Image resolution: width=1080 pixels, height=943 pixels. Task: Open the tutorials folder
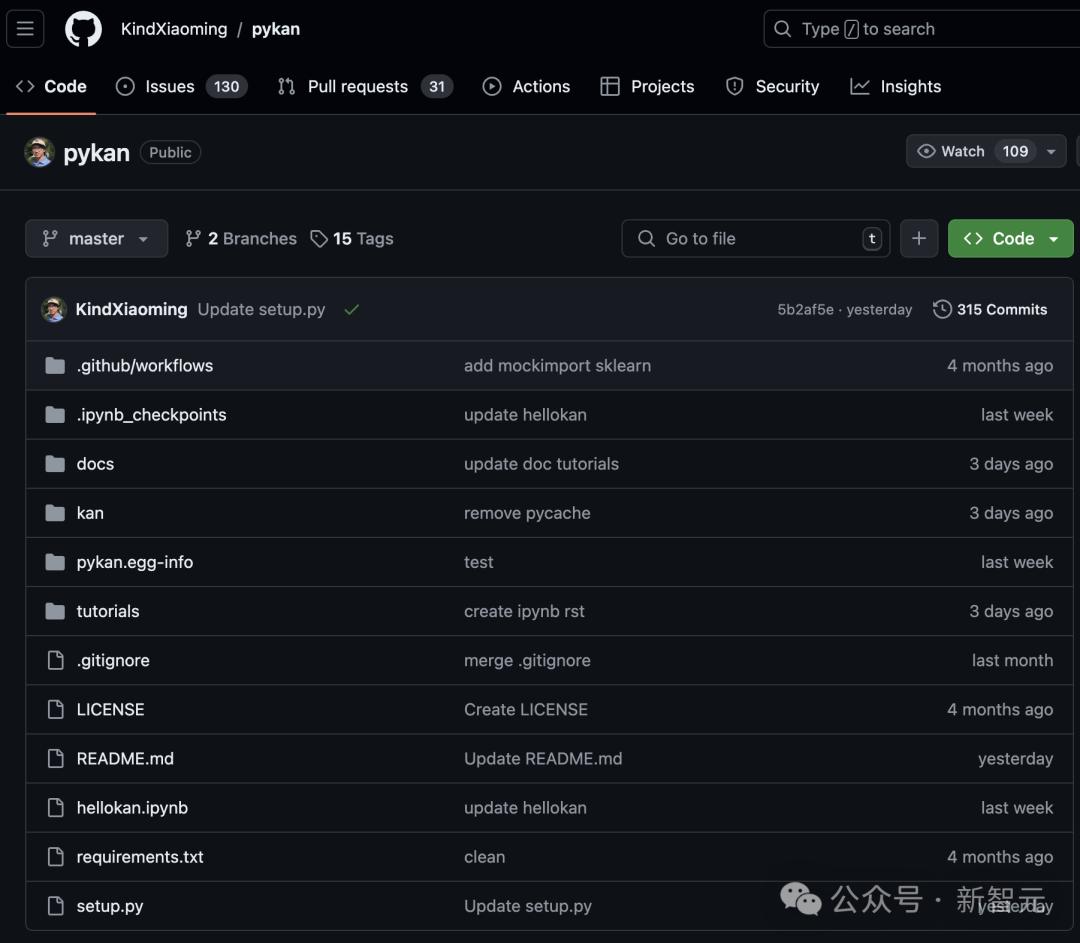pos(108,611)
